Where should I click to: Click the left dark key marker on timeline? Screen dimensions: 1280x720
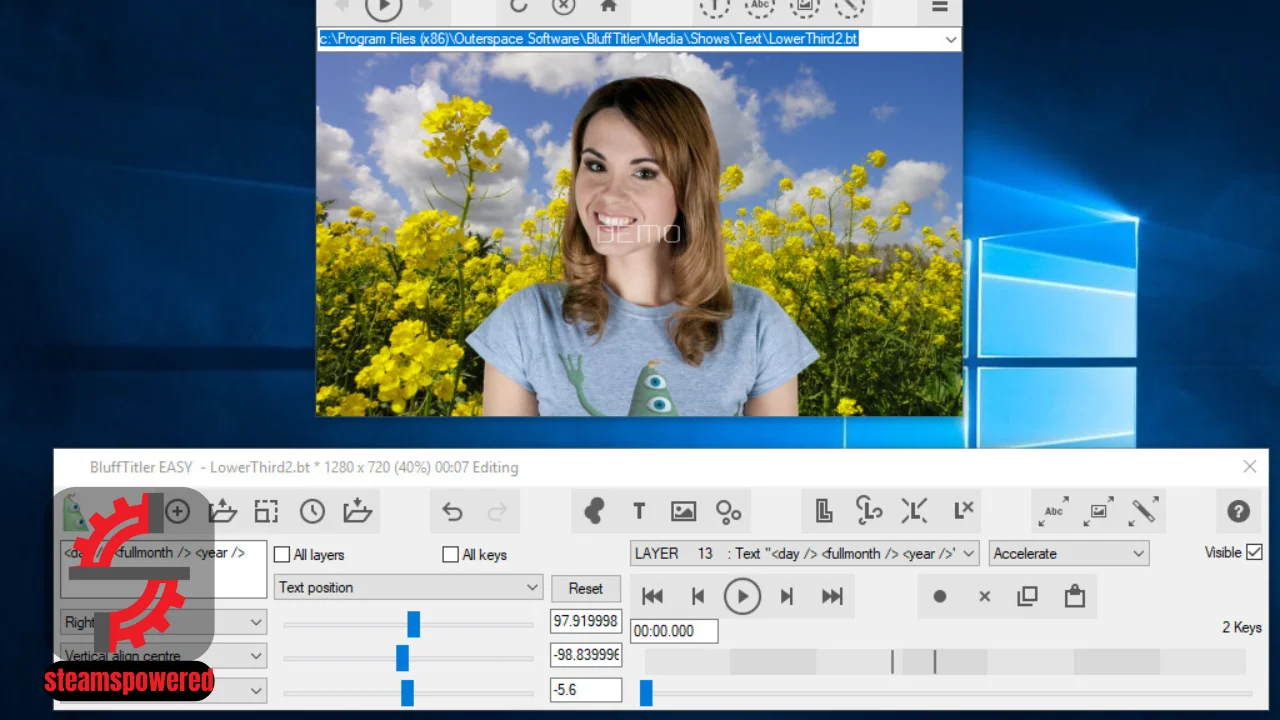point(892,660)
